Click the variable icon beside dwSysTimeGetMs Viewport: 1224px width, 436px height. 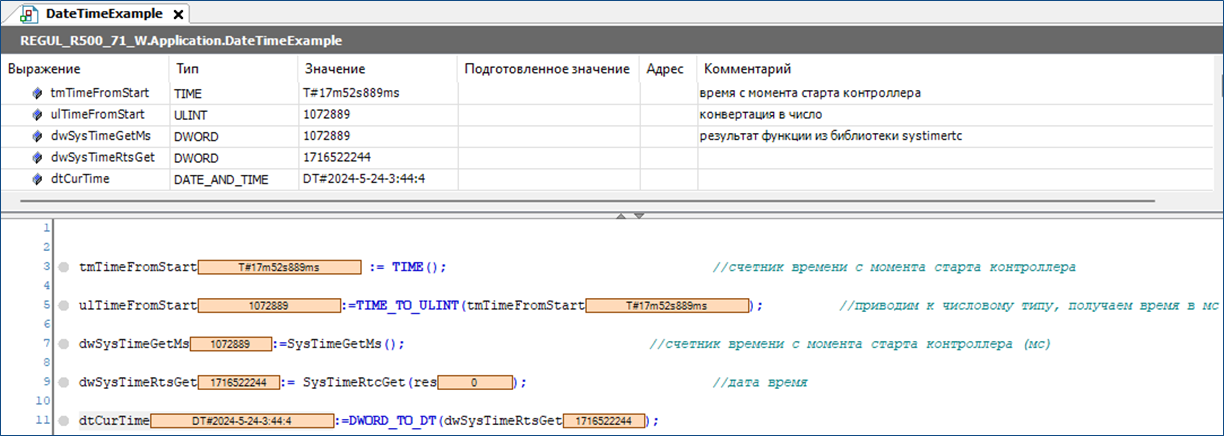pyautogui.click(x=37, y=136)
